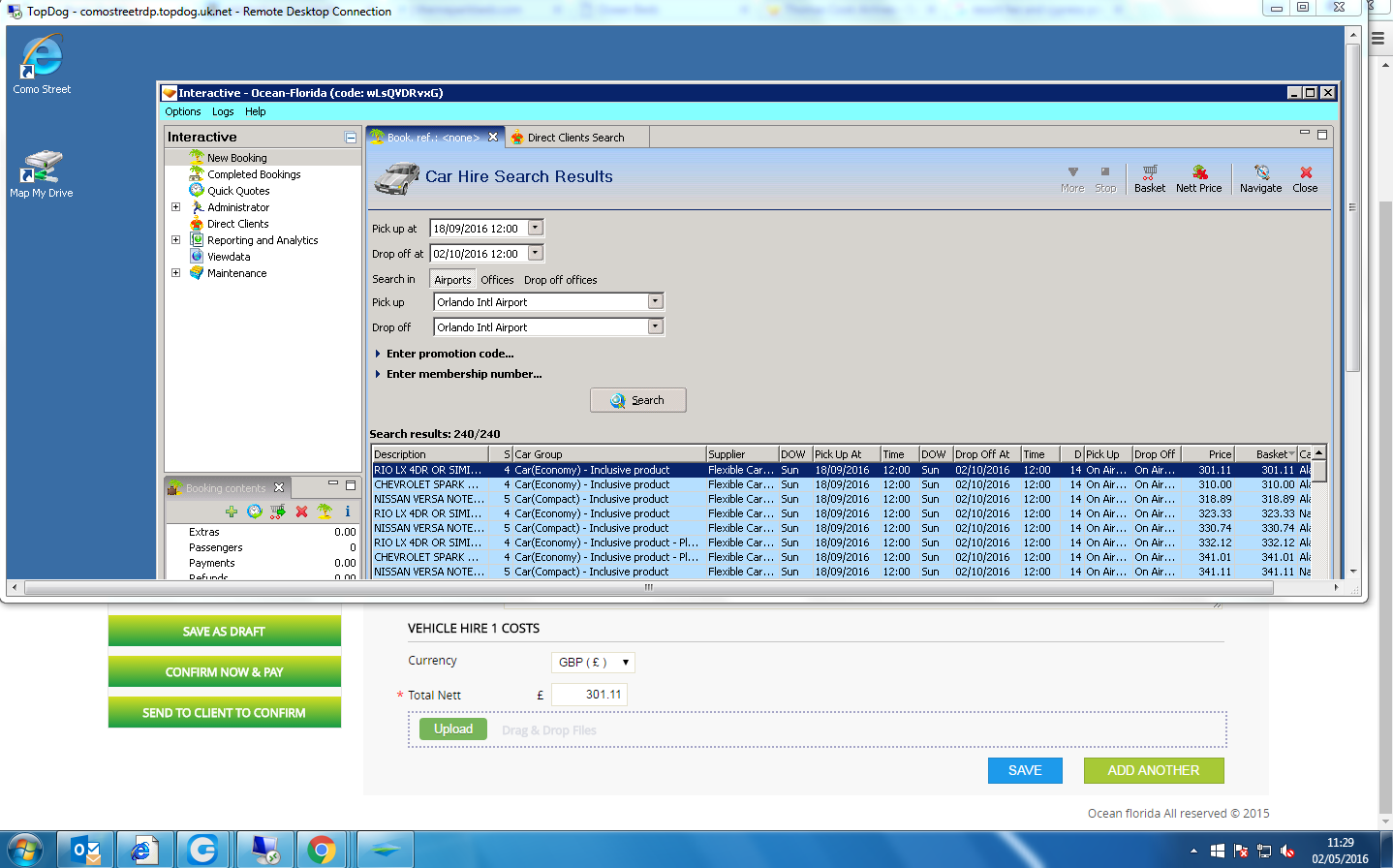
Task: Switch to the Book. ref. none tab
Action: point(434,138)
